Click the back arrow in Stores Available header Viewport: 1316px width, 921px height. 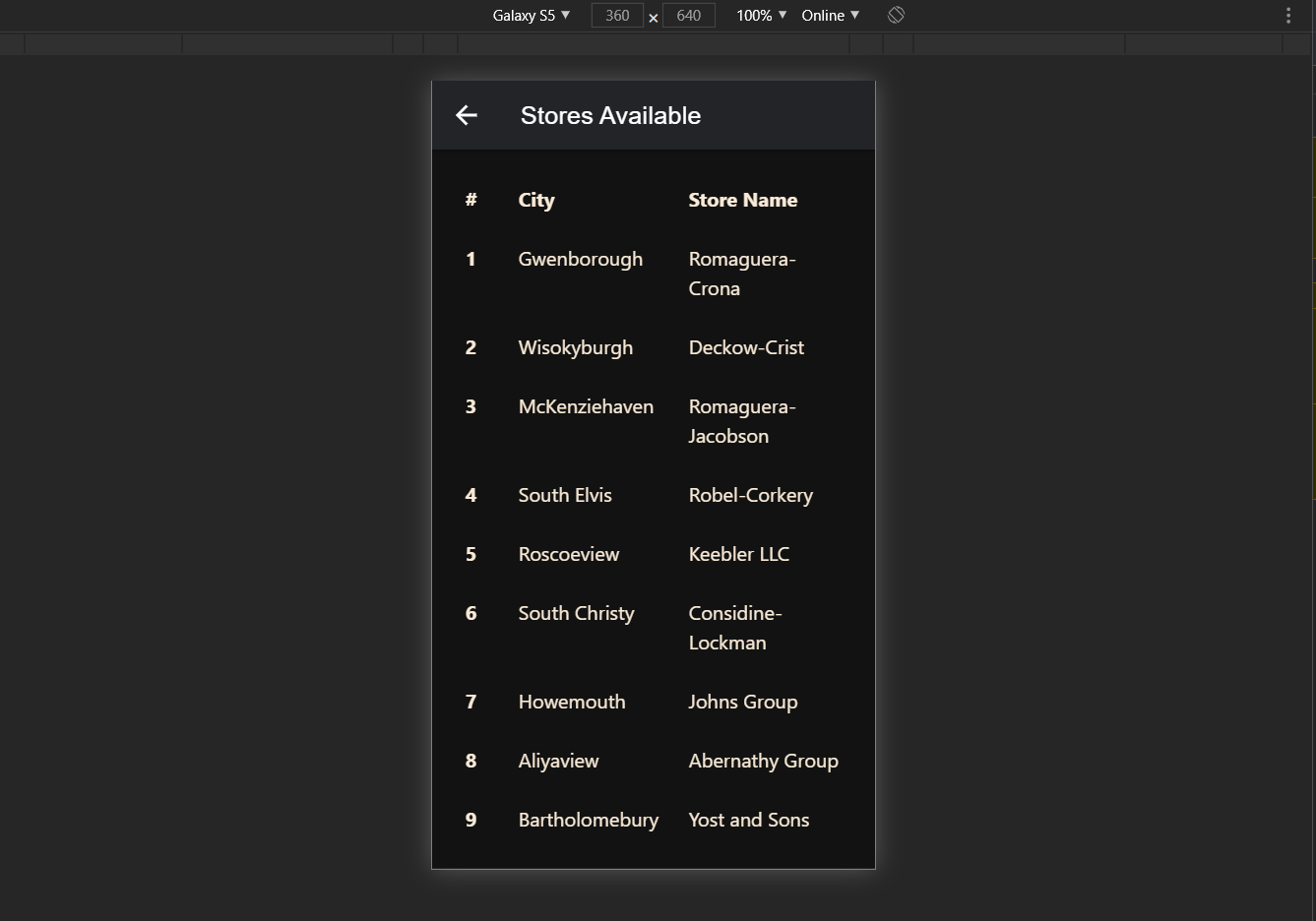466,115
